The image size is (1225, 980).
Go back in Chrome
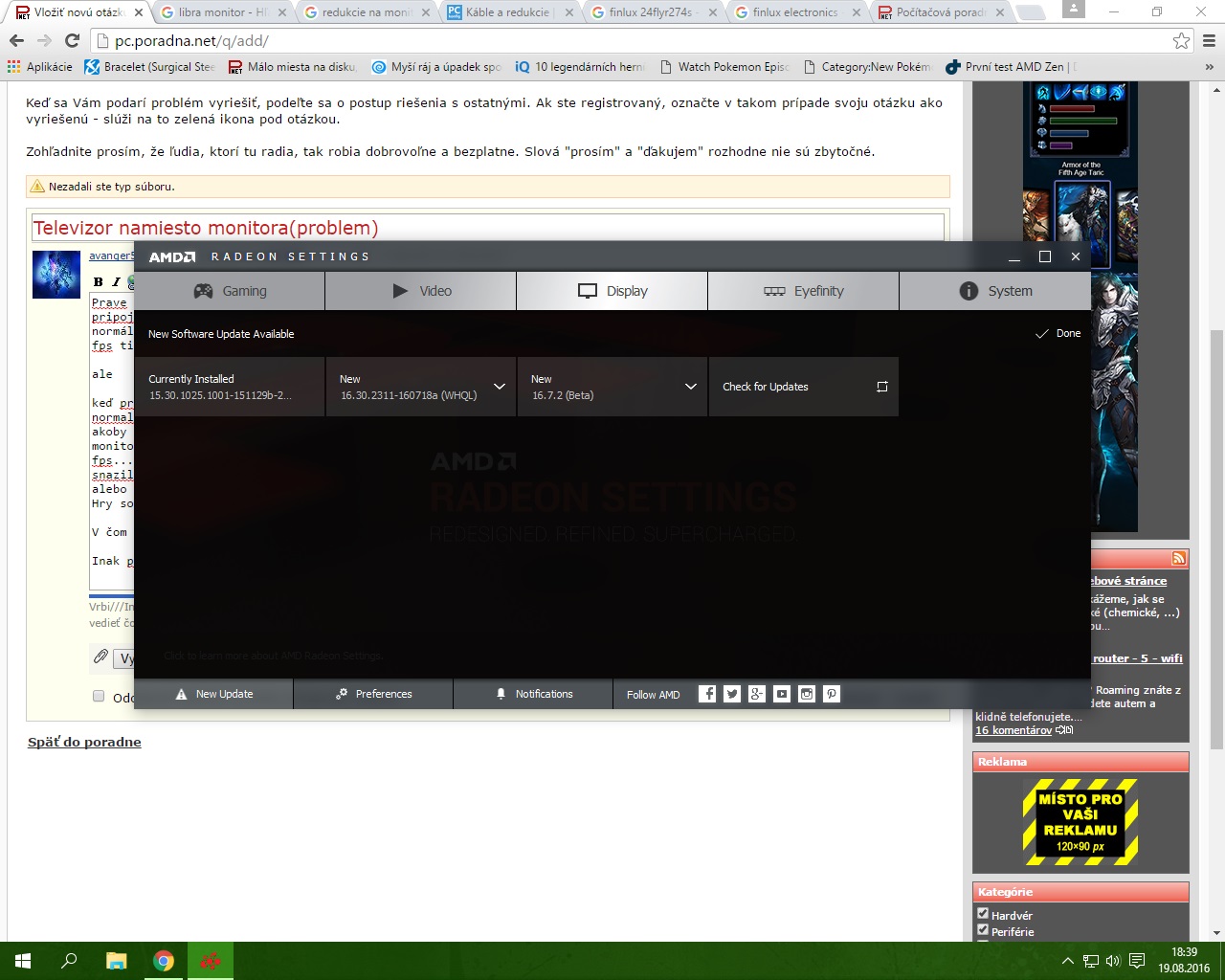point(16,40)
